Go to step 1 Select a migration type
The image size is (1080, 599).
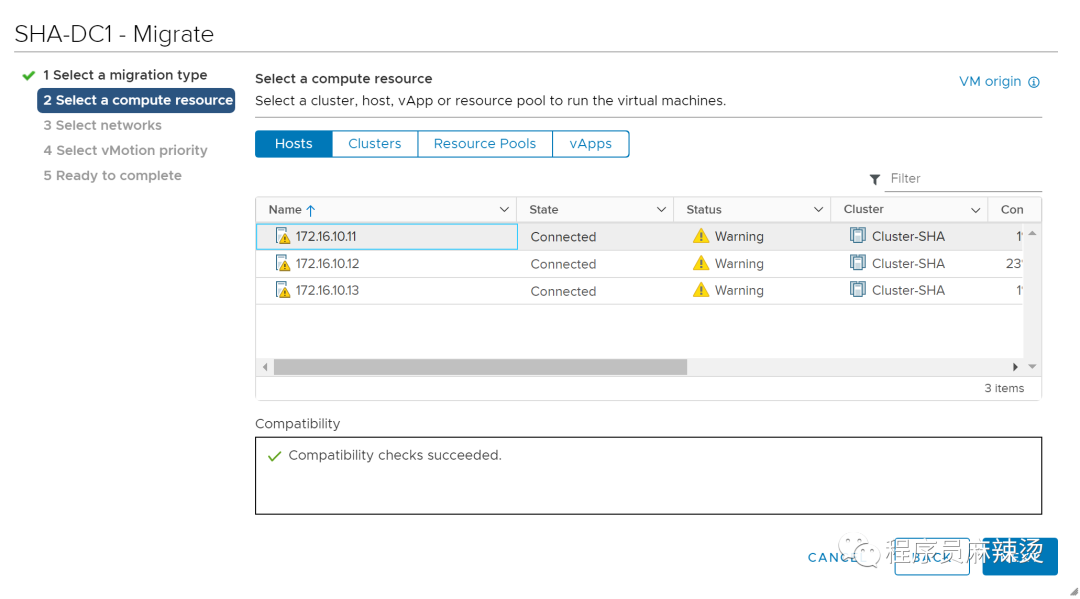pos(125,75)
